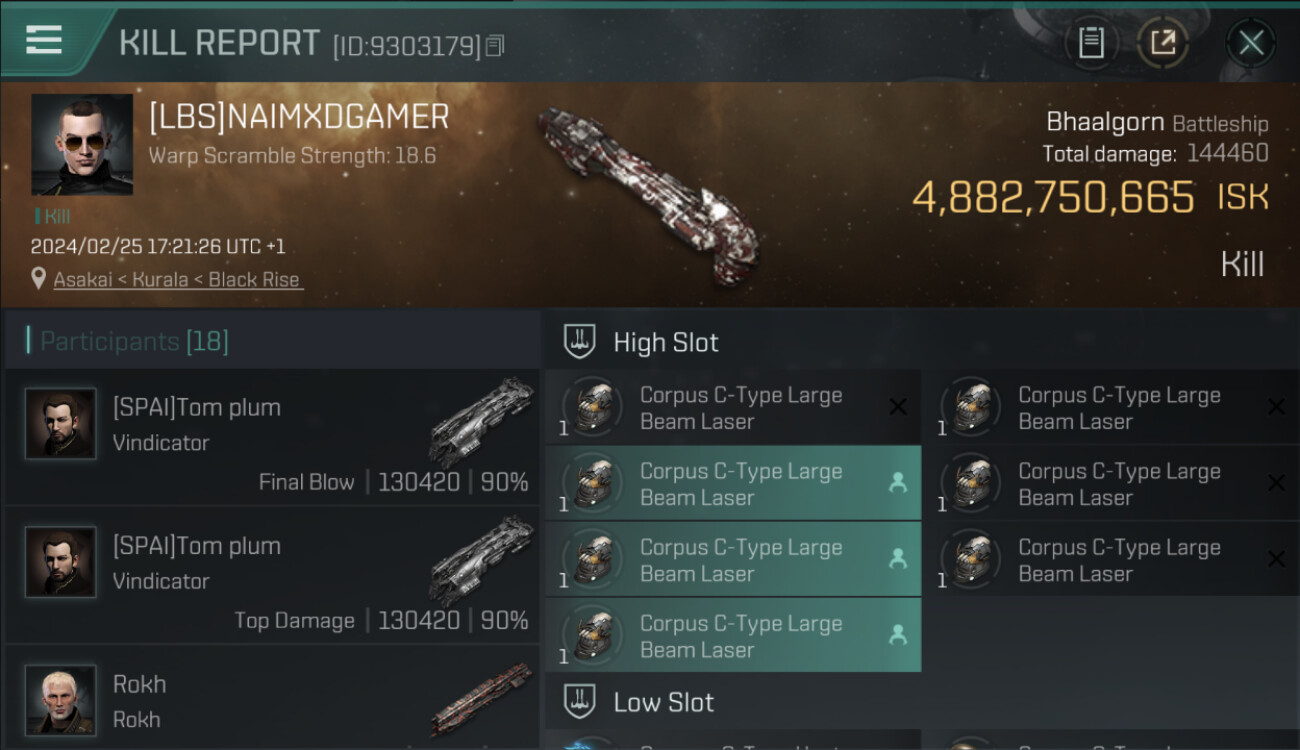Expand the Low Slot section header
The image size is (1300, 750).
click(663, 702)
